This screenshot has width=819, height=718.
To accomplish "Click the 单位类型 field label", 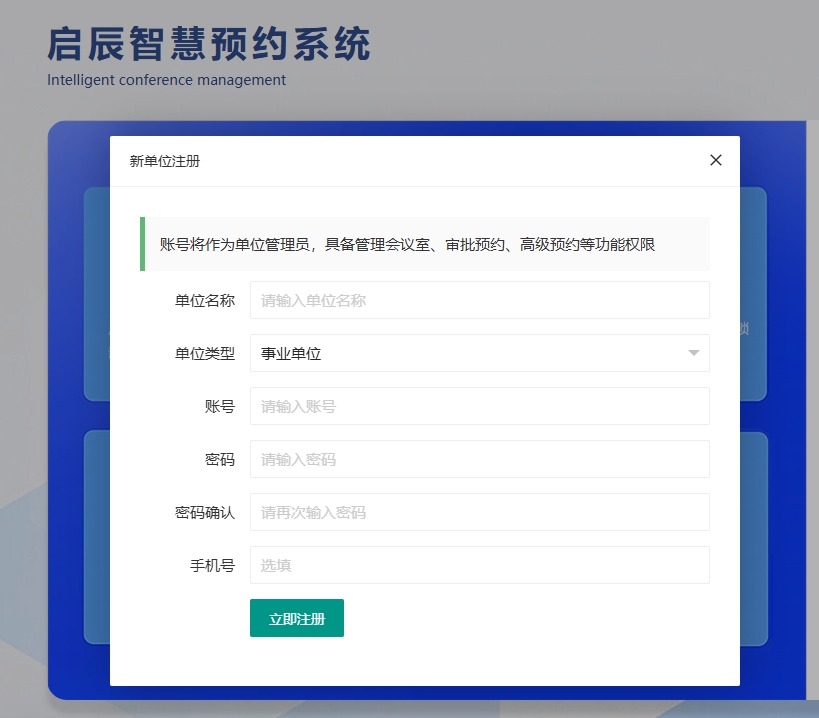I will pyautogui.click(x=204, y=353).
